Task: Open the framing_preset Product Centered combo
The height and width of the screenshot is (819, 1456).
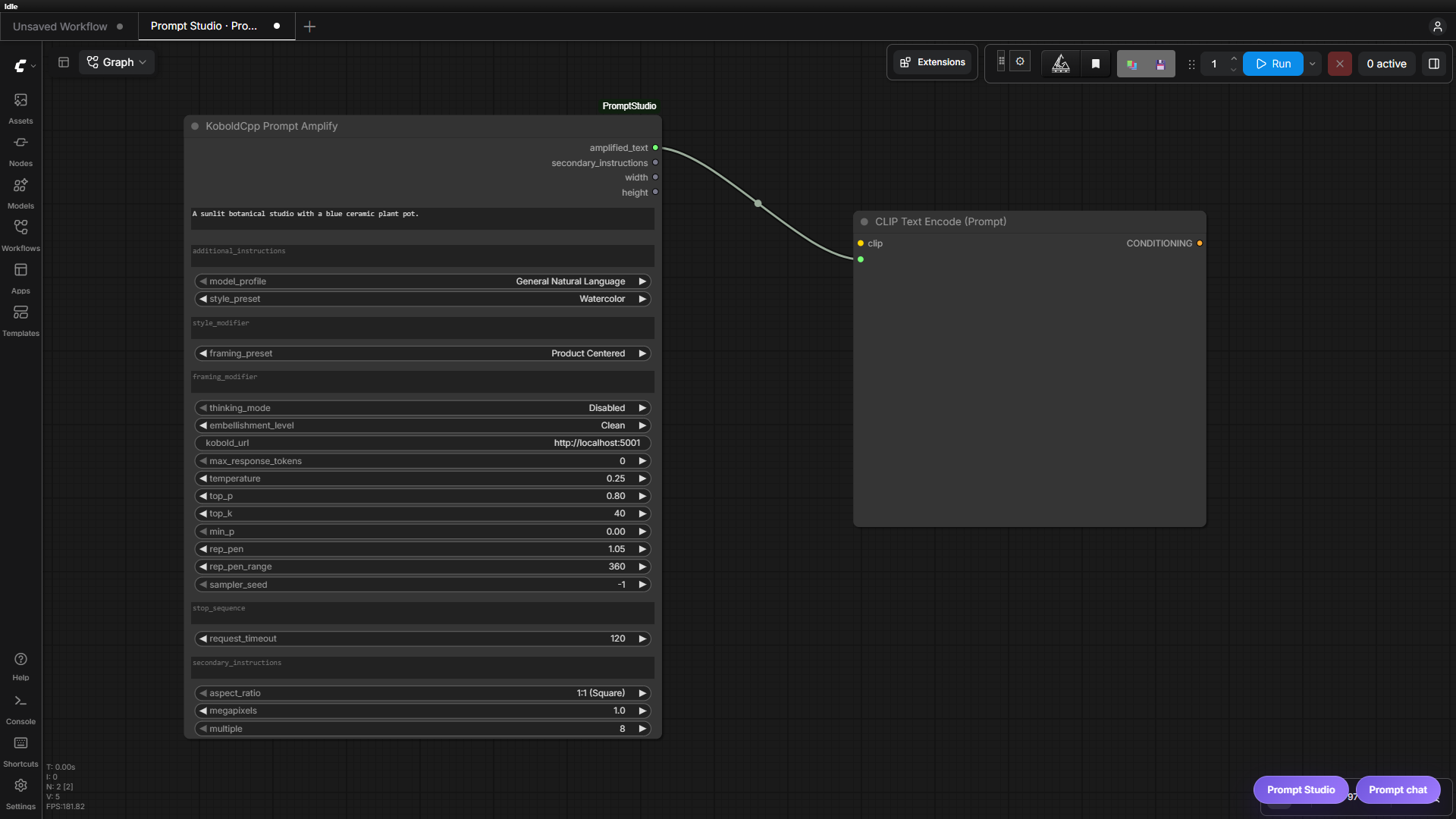Action: click(x=422, y=353)
